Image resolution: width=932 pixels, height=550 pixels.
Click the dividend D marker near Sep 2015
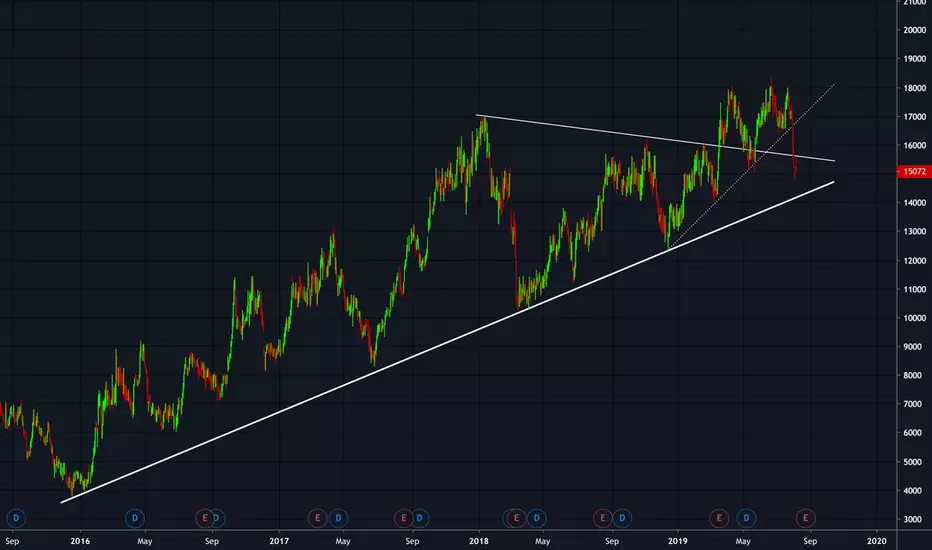click(x=16, y=518)
